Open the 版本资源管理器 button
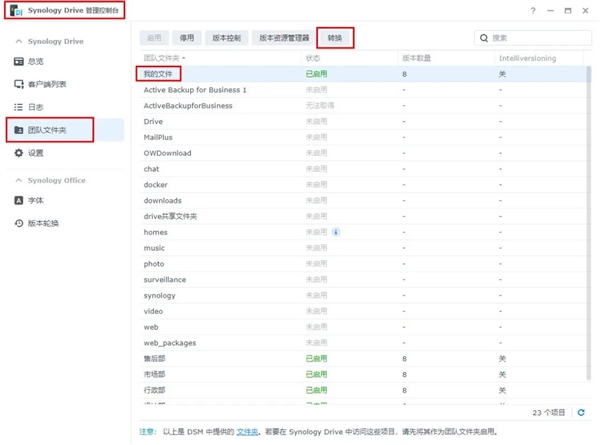The height and width of the screenshot is (445, 600). tap(284, 38)
